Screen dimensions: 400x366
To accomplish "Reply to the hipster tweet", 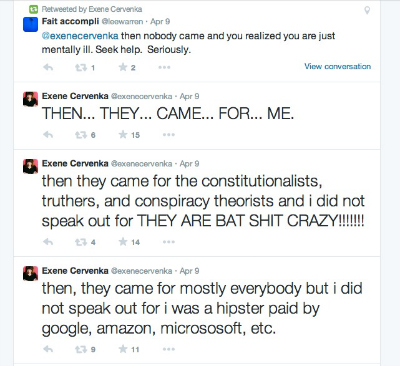I will point(48,349).
